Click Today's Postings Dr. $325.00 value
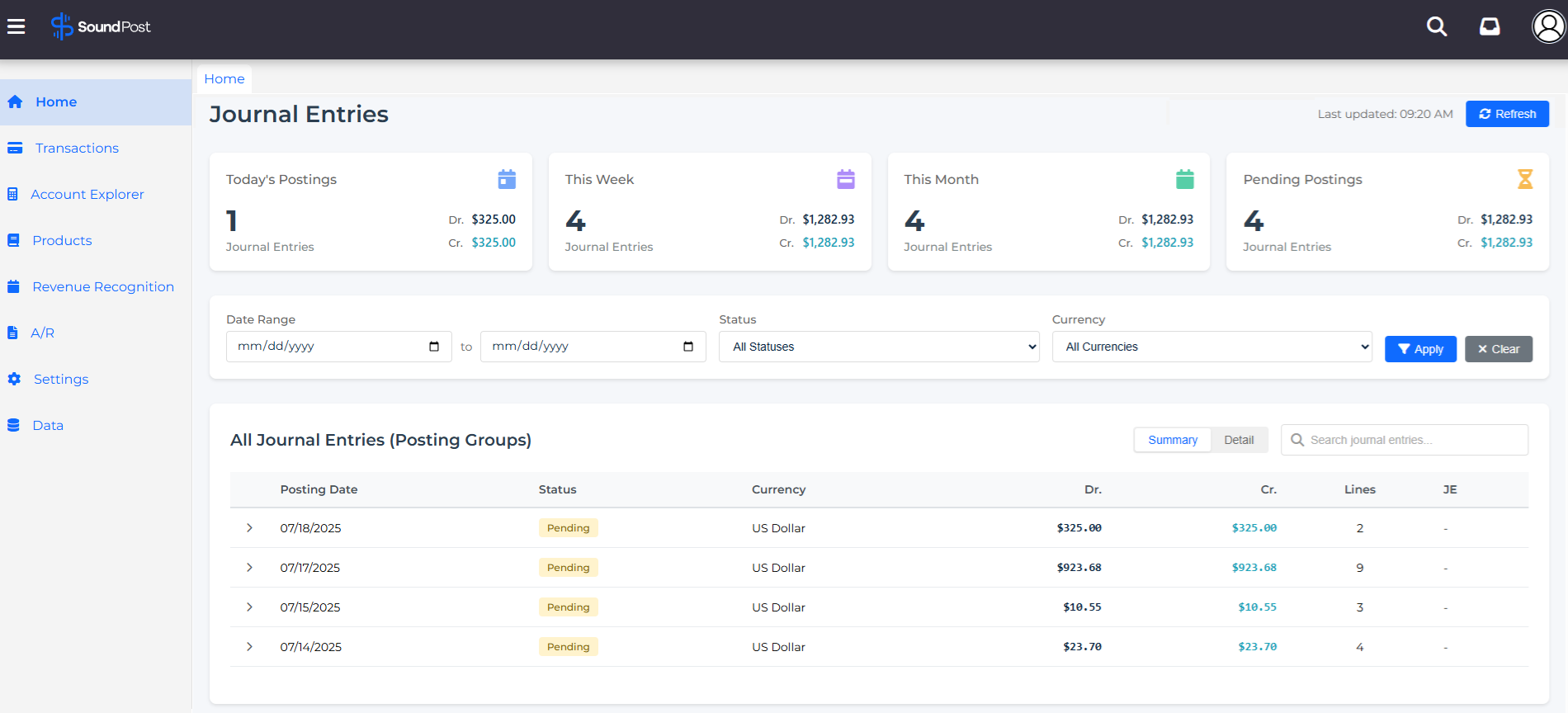 (x=494, y=220)
